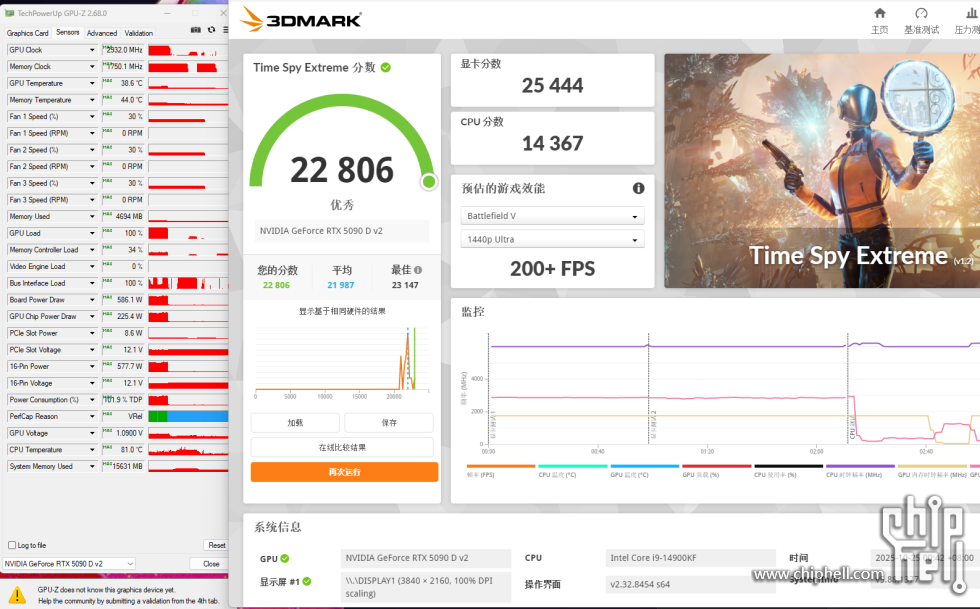This screenshot has height=609, width=980.
Task: Expand Bus Interface Load sensor dropdown
Action: point(92,283)
